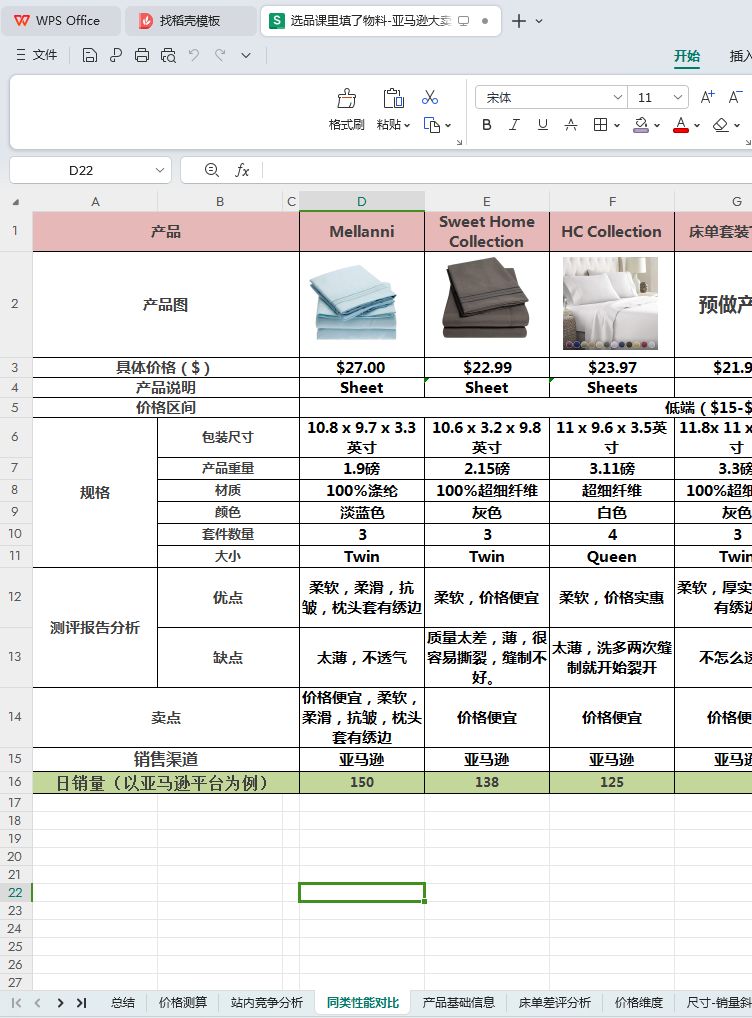Screen dimensions: 752x1018
Task: Click the formula bar input
Action: [x=507, y=170]
